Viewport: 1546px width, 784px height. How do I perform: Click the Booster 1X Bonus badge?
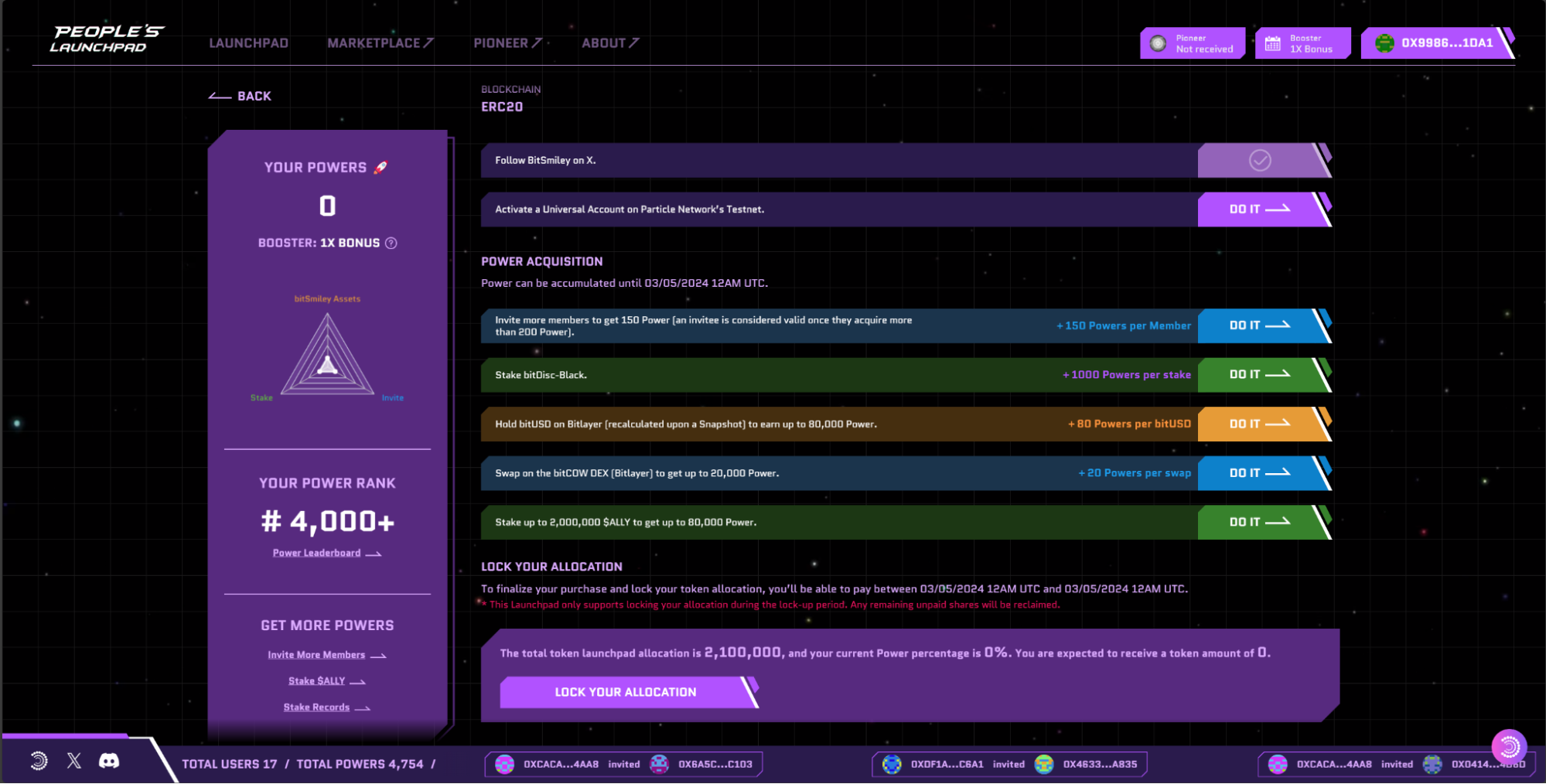[1302, 43]
